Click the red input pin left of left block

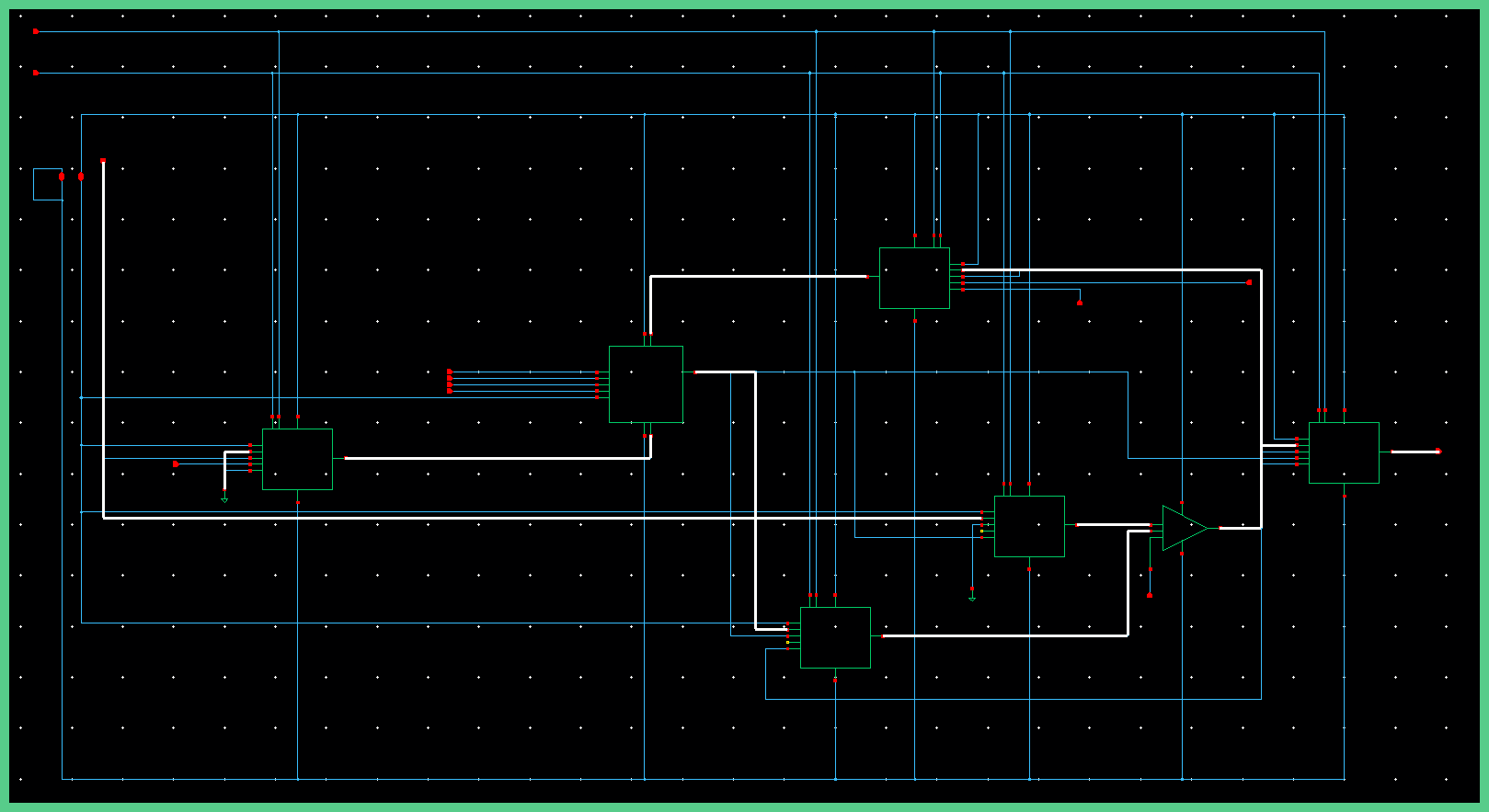click(x=176, y=464)
